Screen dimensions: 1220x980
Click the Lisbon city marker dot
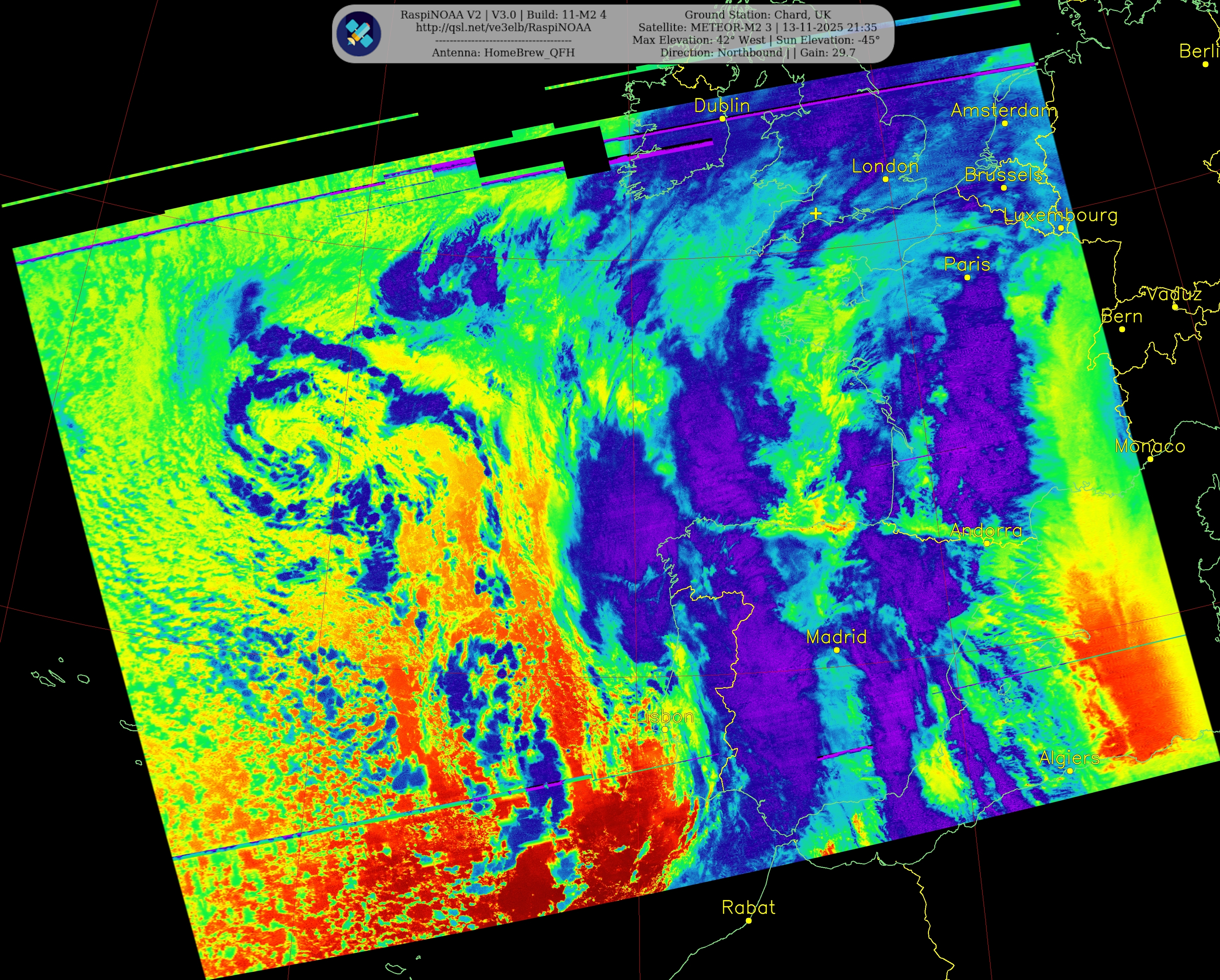pyautogui.click(x=665, y=730)
